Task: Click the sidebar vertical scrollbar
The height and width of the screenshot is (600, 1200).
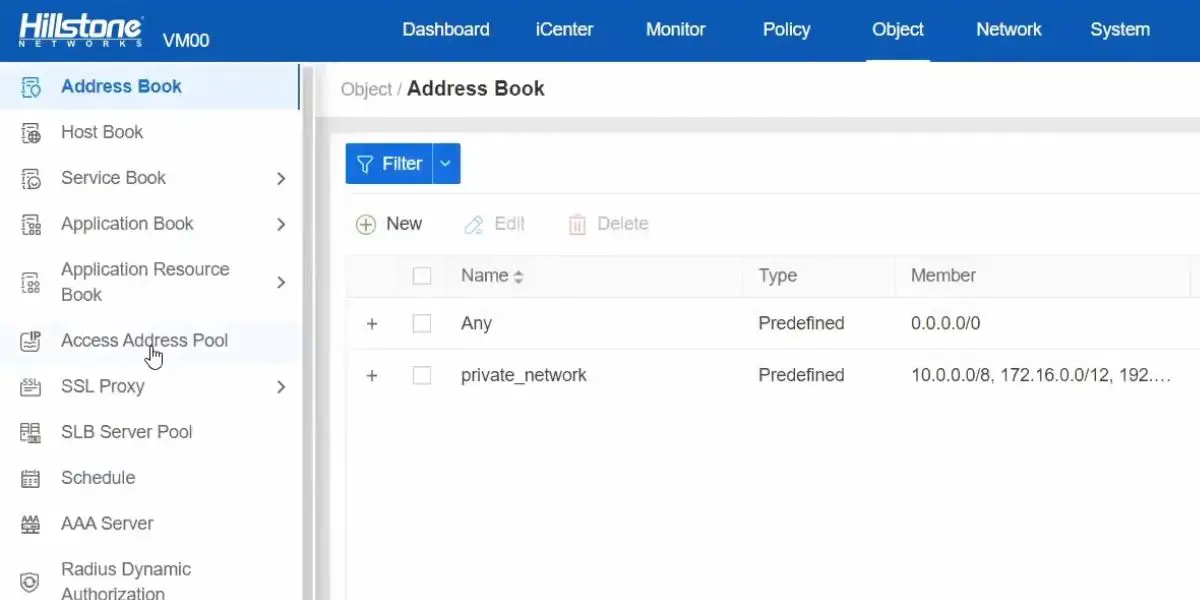Action: pos(308,331)
